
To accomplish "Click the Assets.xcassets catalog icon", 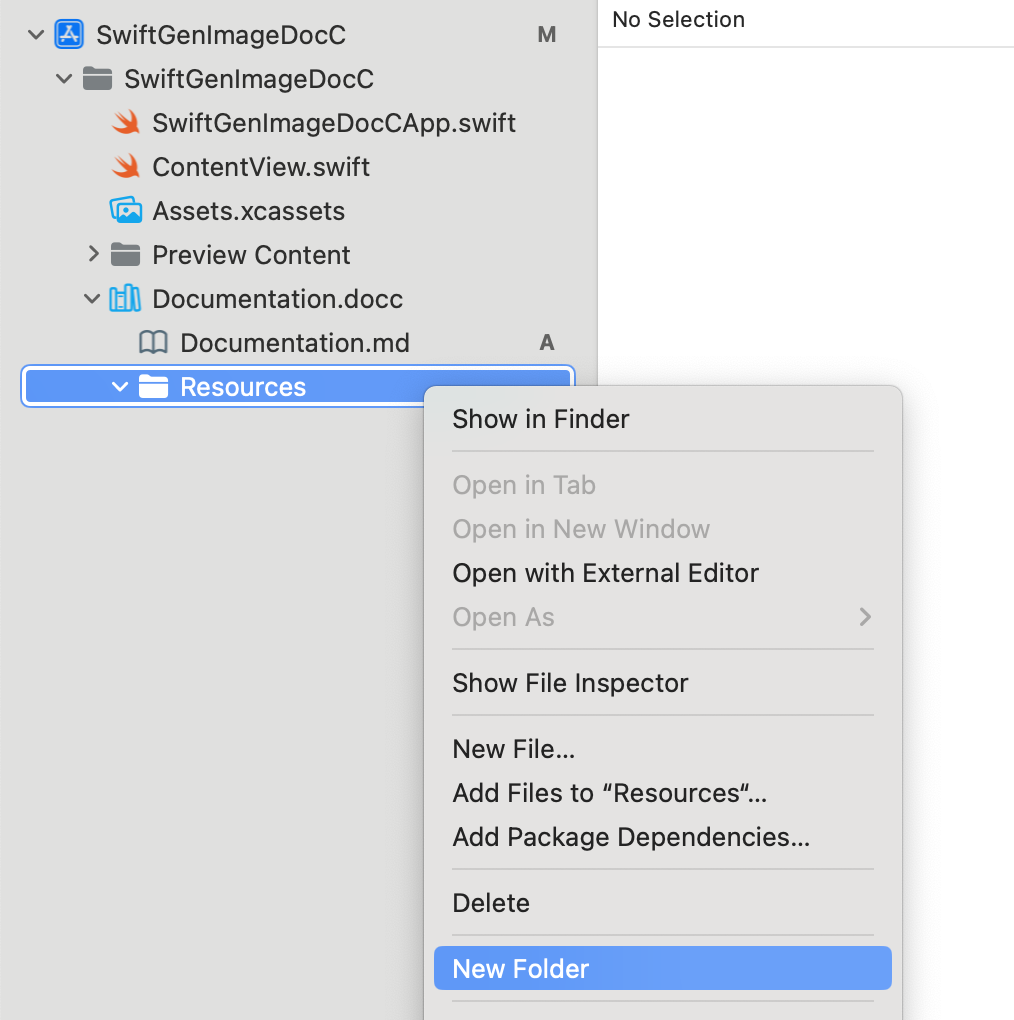I will click(125, 211).
